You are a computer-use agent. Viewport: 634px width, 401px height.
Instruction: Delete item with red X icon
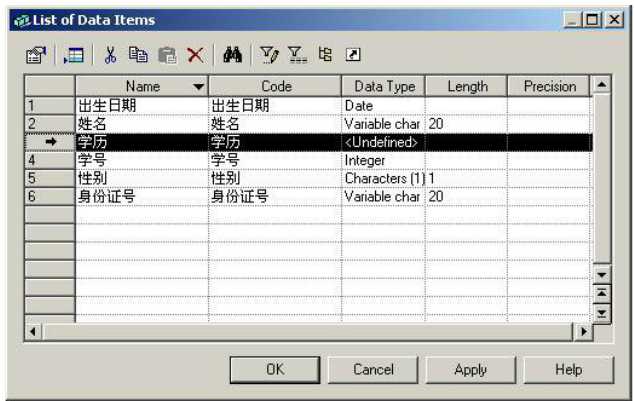tap(195, 55)
